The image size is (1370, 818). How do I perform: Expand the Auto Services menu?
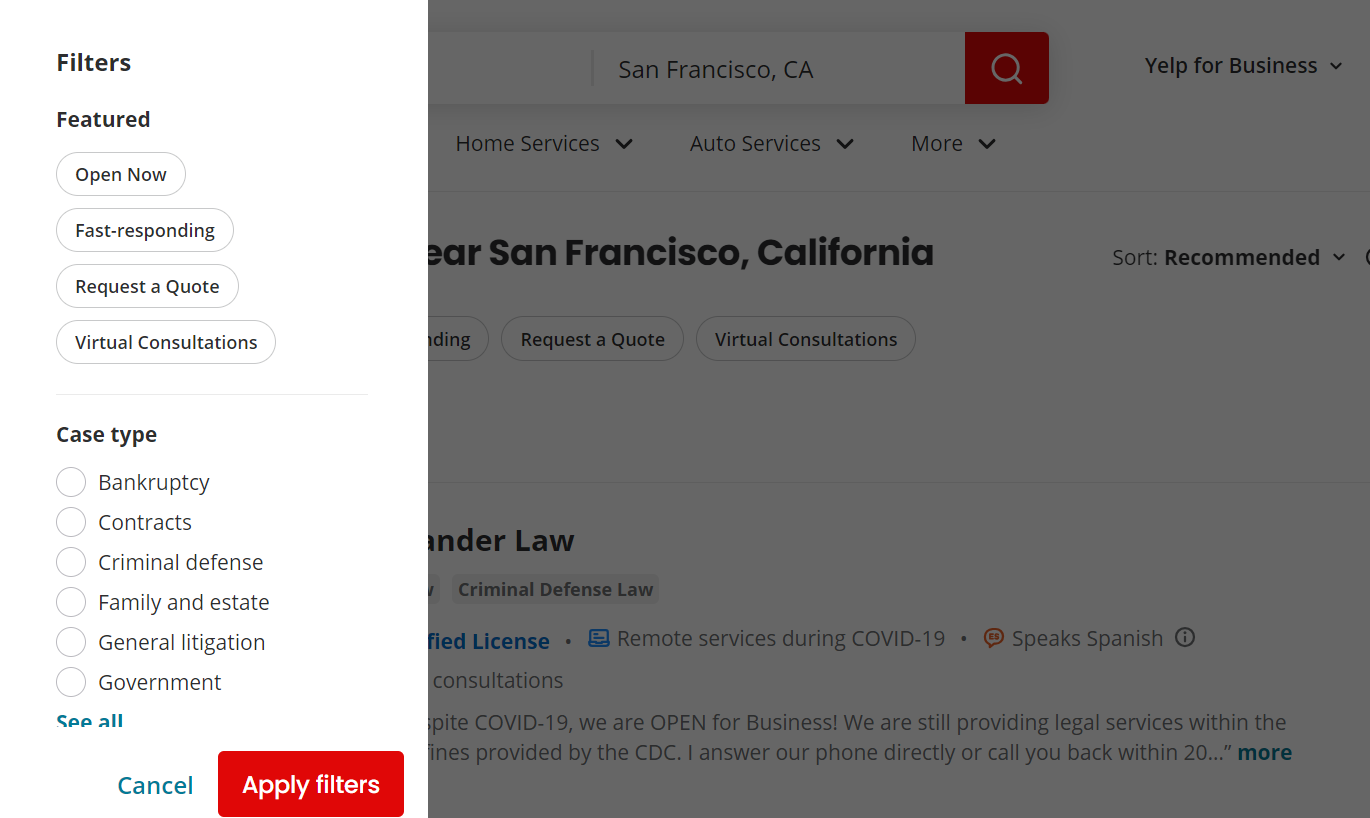coord(772,144)
